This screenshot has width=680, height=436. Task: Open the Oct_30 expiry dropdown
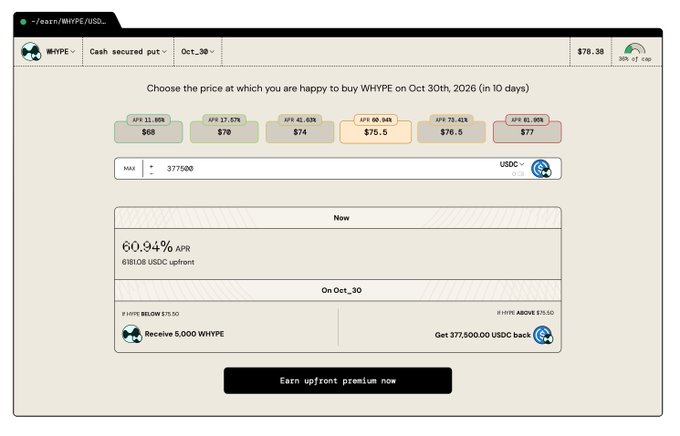[198, 52]
